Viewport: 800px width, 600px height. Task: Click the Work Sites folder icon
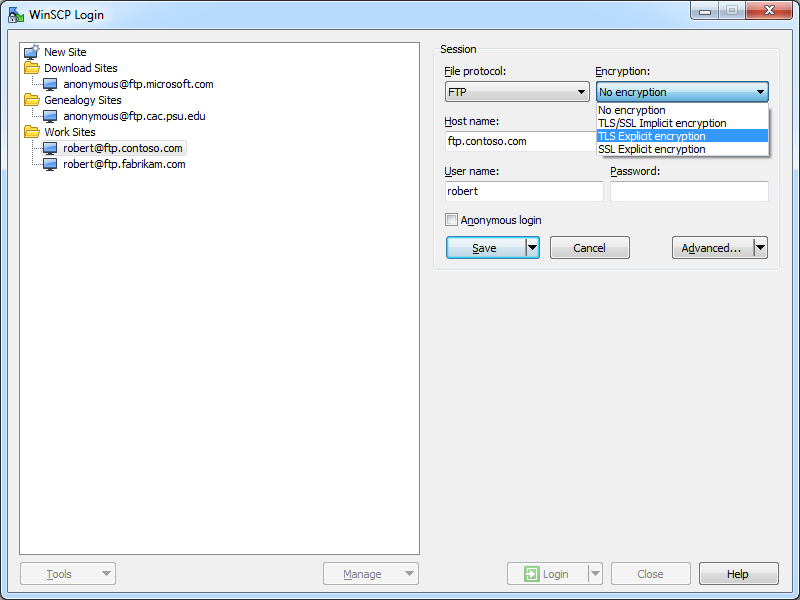32,132
